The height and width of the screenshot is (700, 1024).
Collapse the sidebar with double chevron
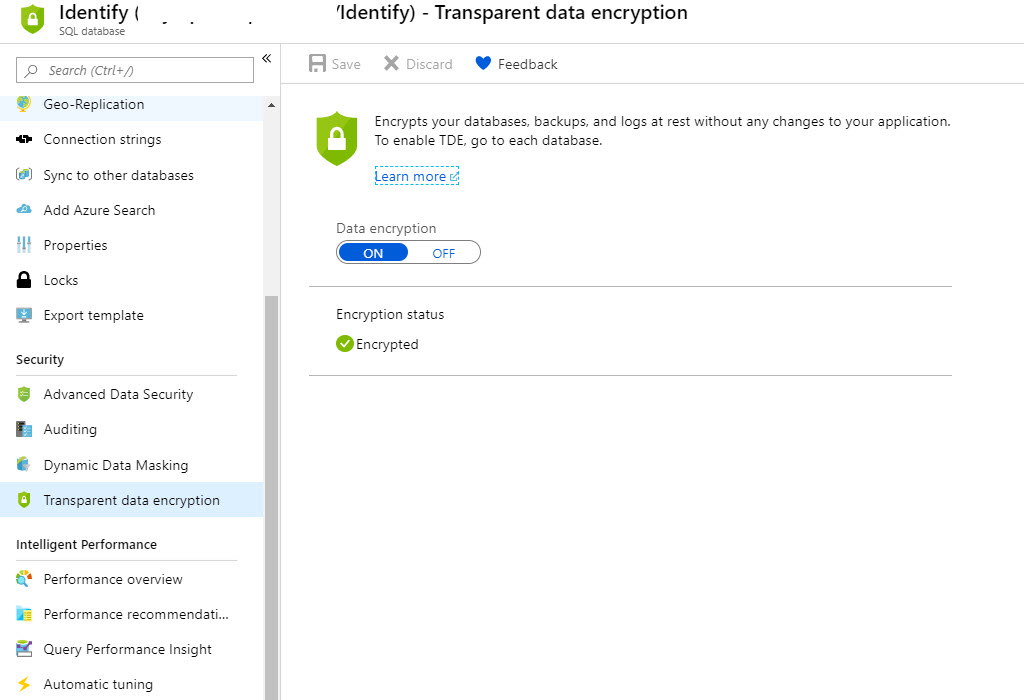(267, 59)
